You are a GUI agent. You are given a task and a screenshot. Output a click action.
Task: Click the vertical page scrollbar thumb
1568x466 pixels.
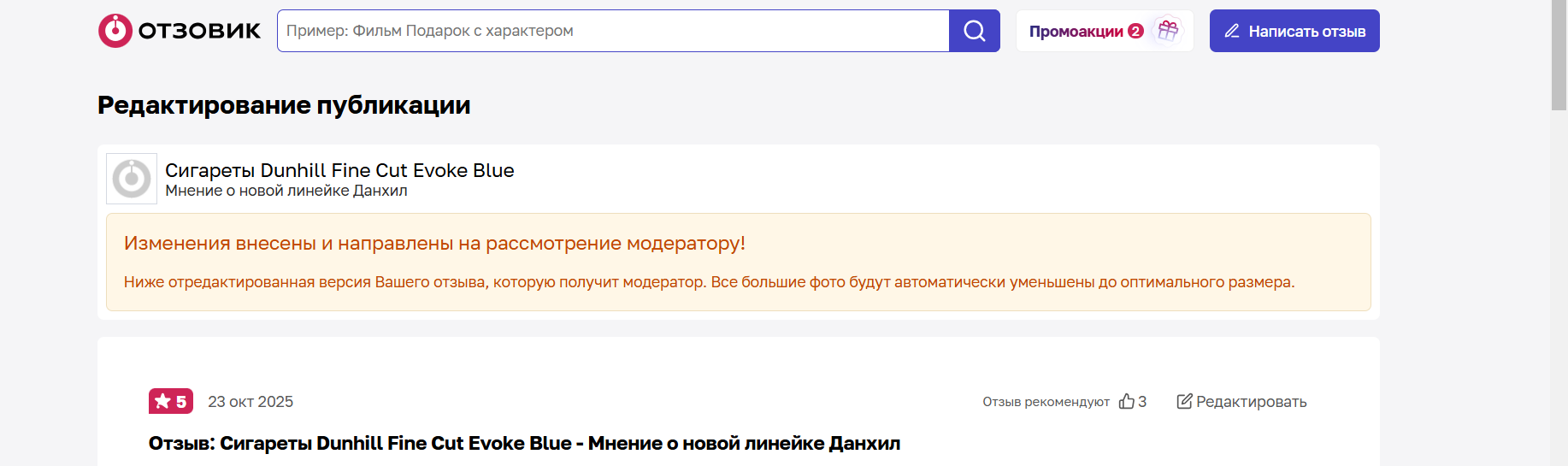coord(1559,55)
